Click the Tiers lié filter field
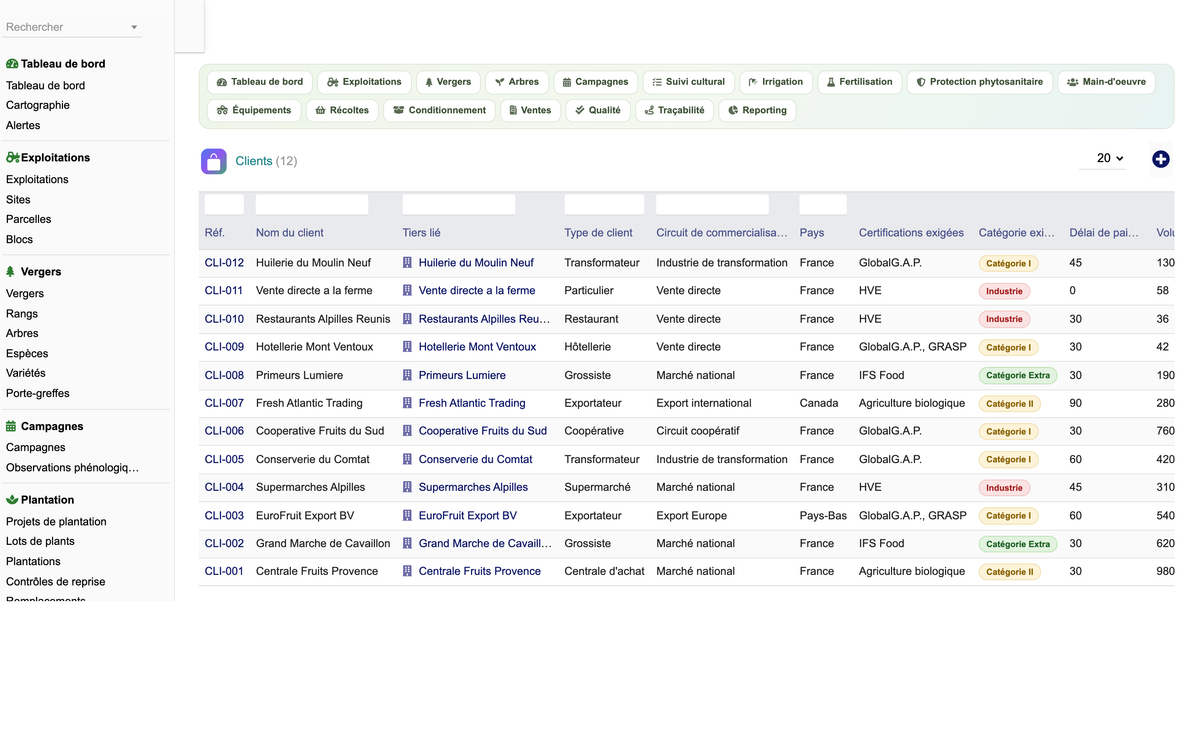This screenshot has height=743, width=1200. tap(459, 205)
